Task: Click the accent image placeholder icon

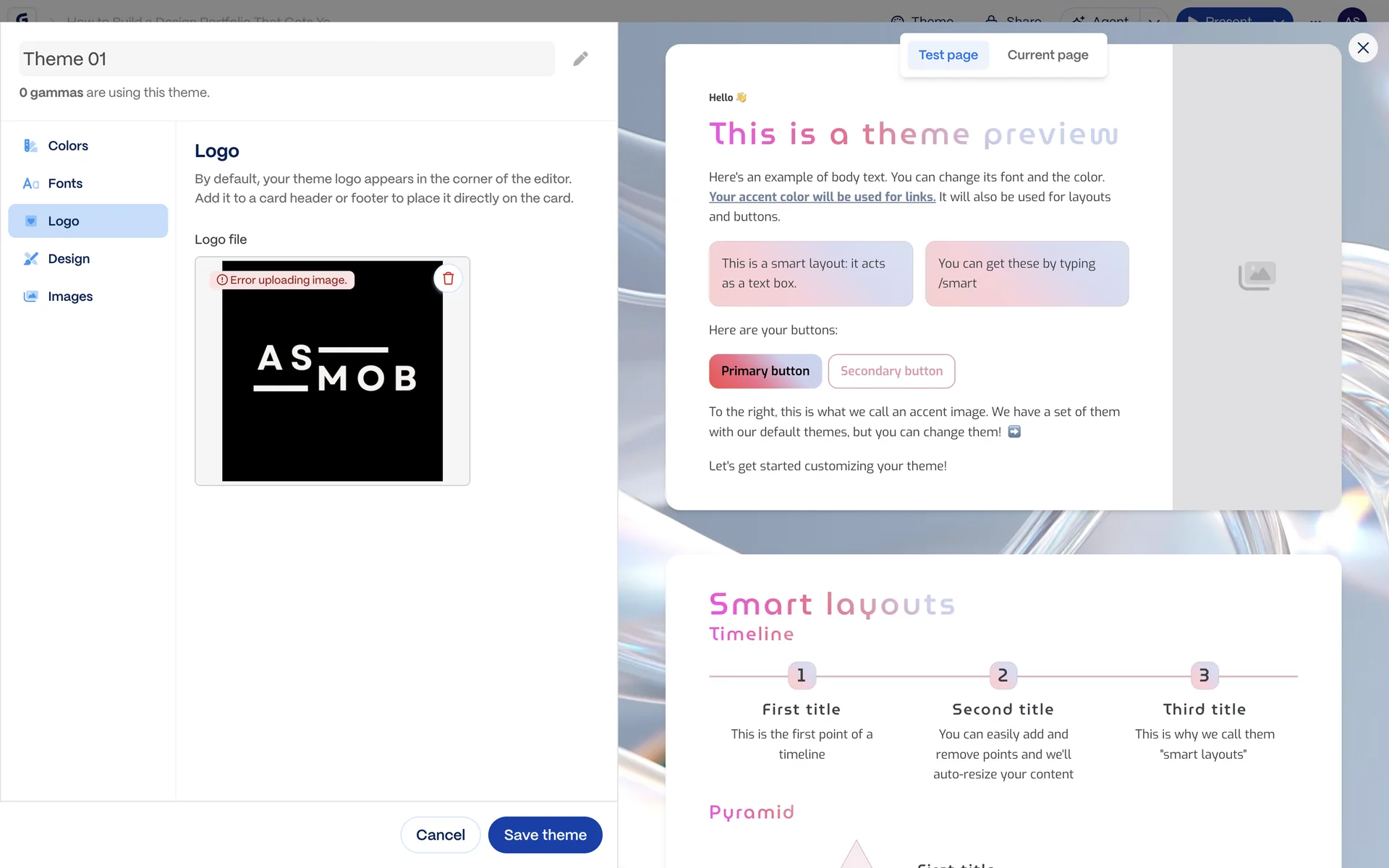Action: coord(1257,276)
